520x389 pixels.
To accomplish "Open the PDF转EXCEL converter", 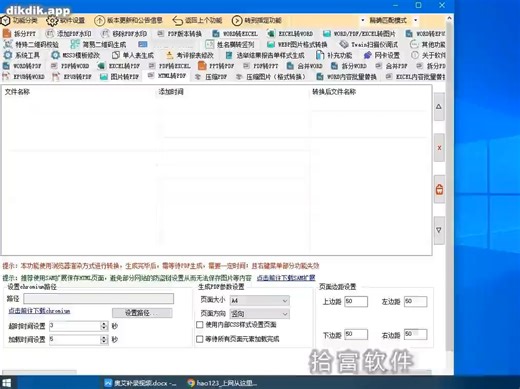I will tap(169, 66).
